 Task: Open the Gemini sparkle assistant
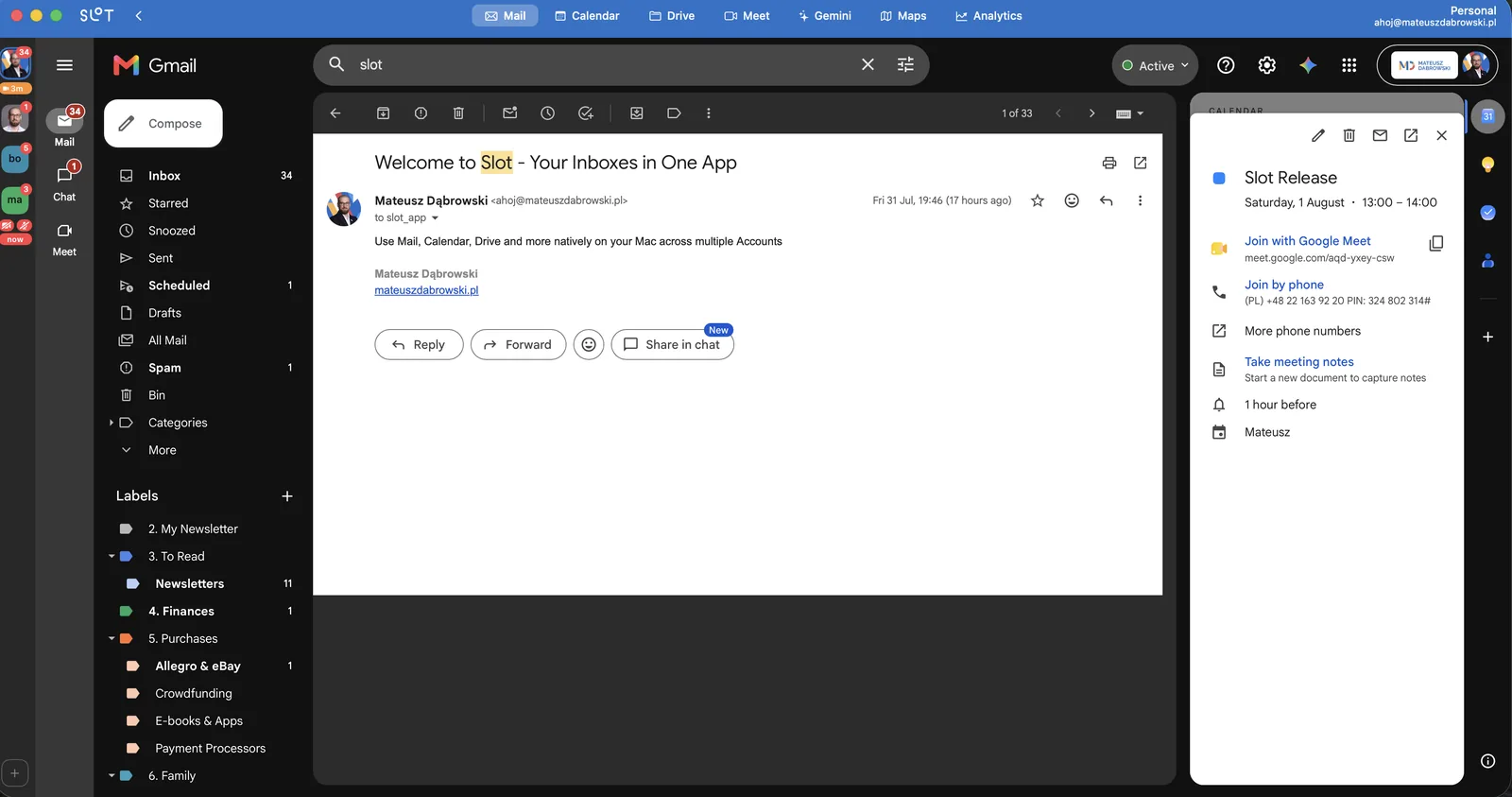[1308, 65]
